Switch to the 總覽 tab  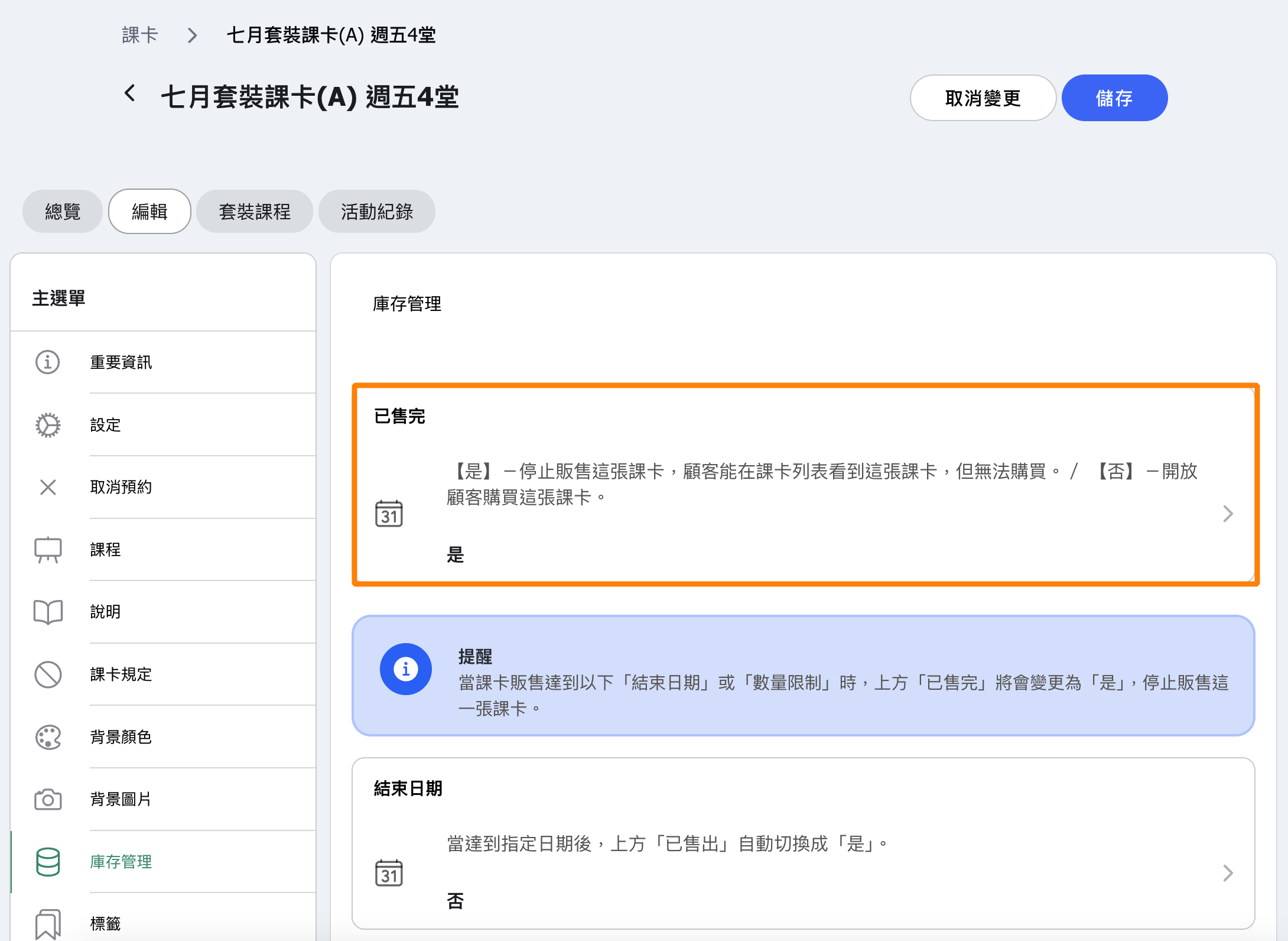point(63,212)
